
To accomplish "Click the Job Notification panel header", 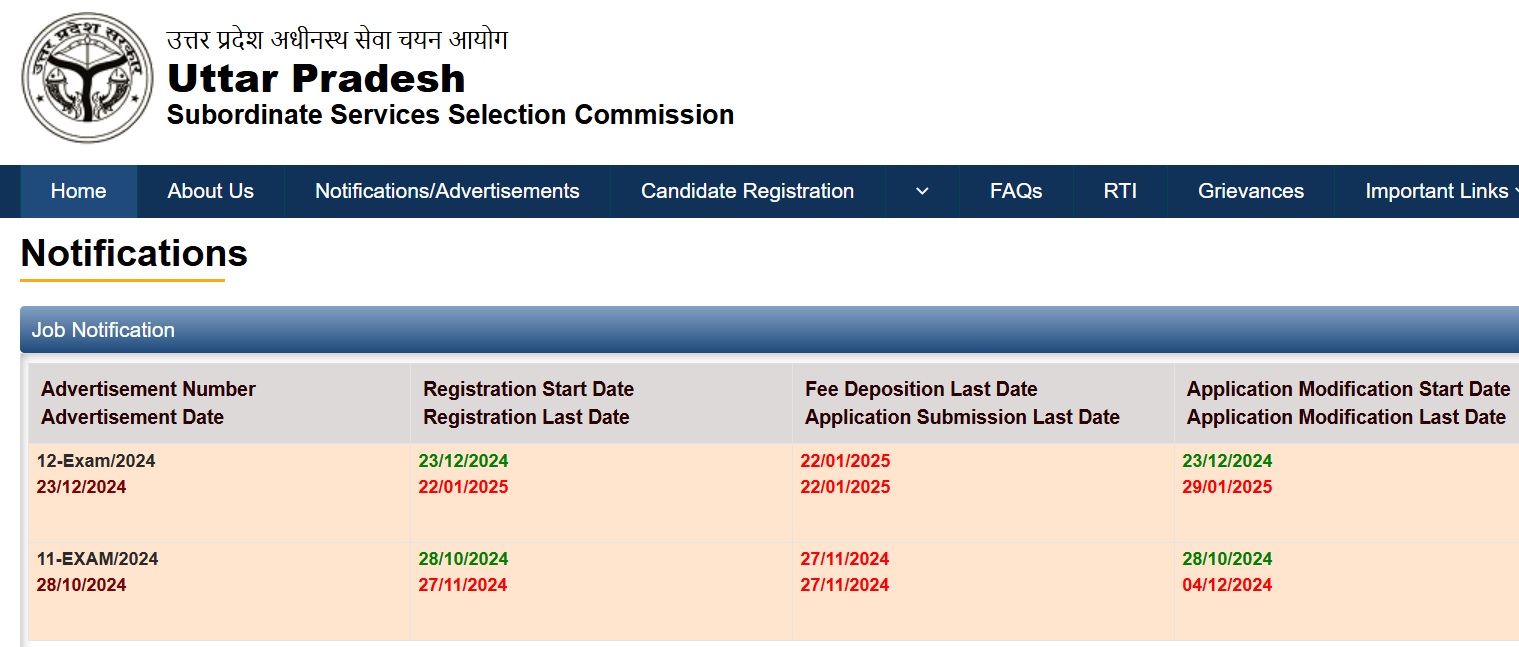I will 103,330.
